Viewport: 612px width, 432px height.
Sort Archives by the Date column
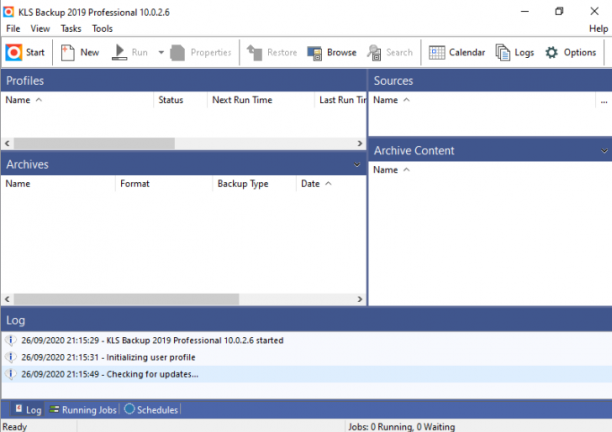click(x=331, y=183)
